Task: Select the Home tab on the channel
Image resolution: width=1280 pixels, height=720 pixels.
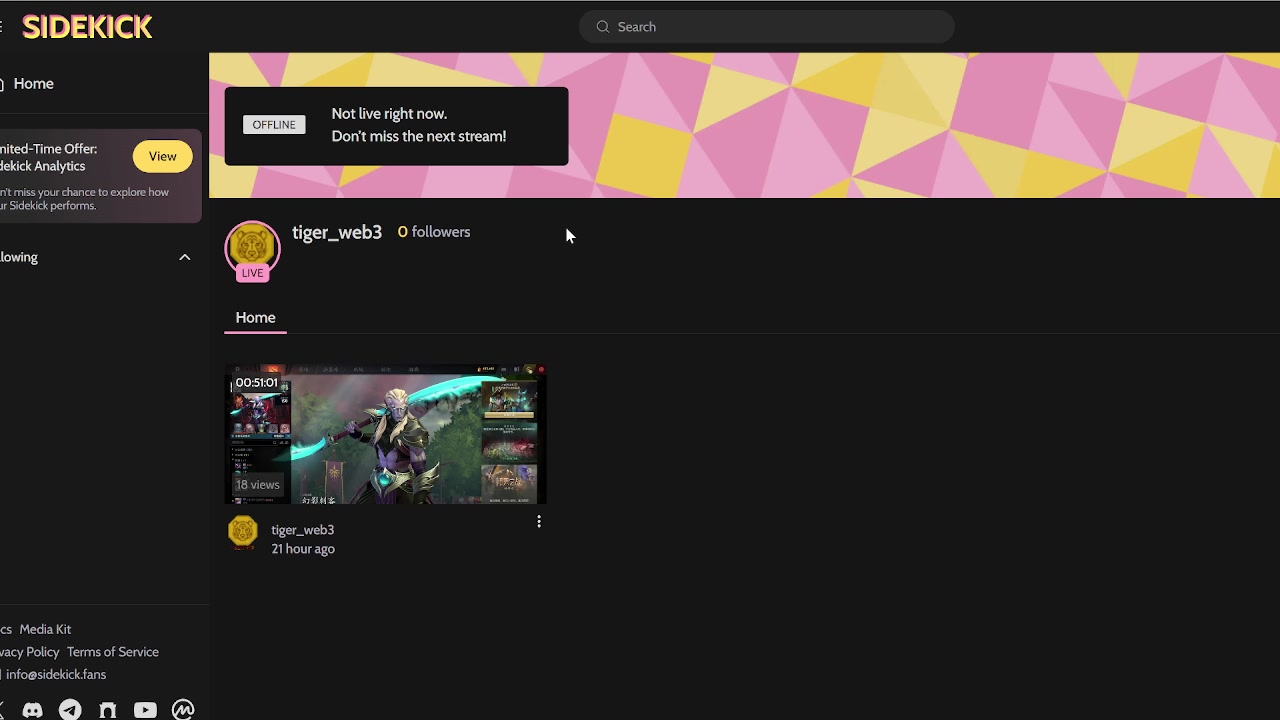Action: [255, 317]
